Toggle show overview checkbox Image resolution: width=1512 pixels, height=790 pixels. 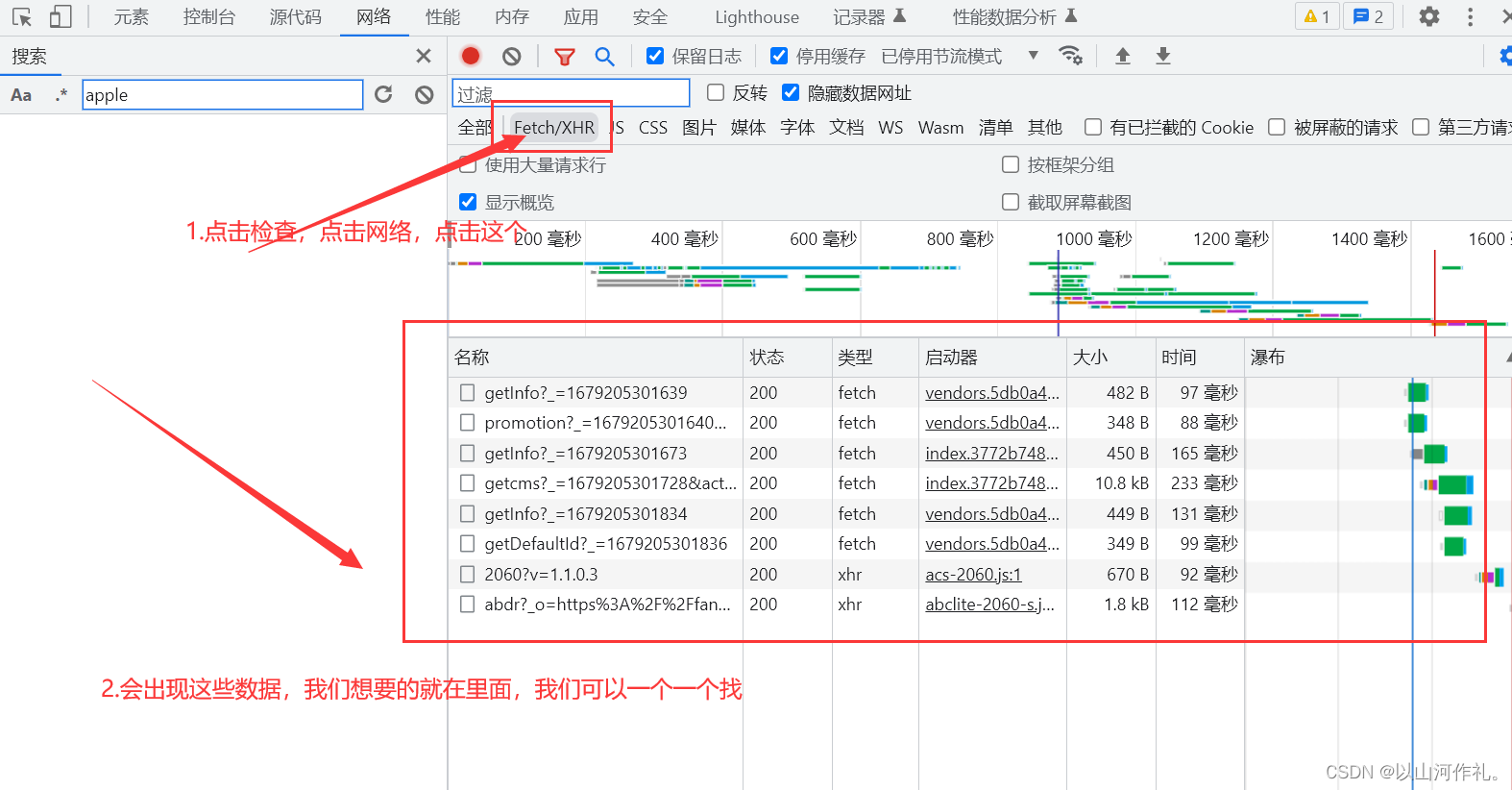click(x=468, y=202)
